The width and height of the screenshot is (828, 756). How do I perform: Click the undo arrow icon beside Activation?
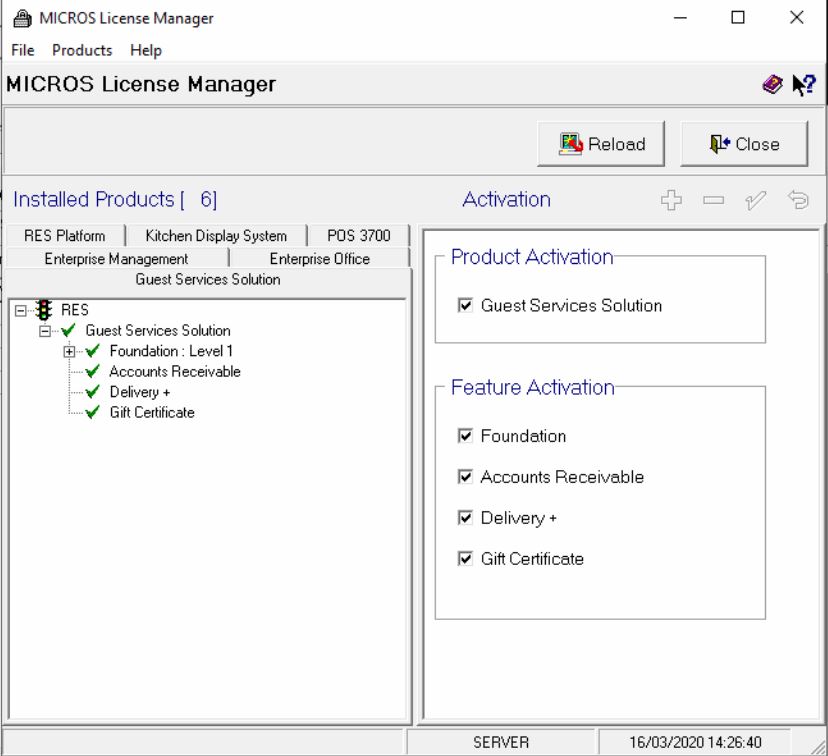798,200
